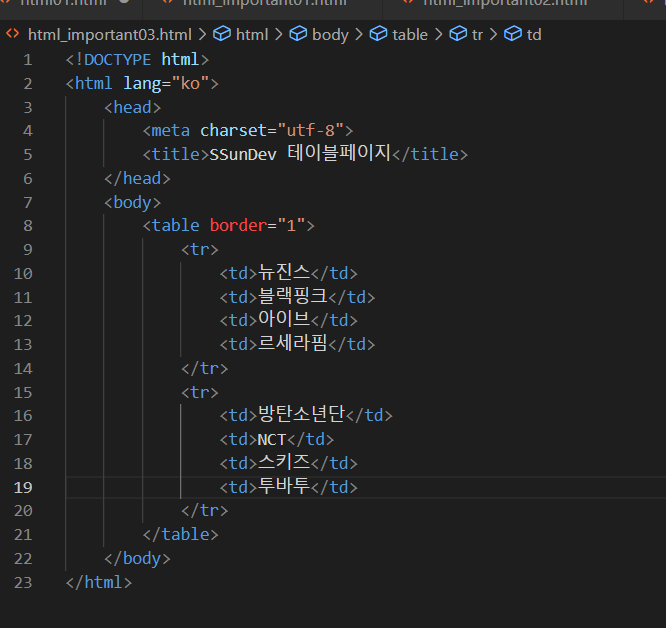Click line number 16 in the gutter

point(23,415)
